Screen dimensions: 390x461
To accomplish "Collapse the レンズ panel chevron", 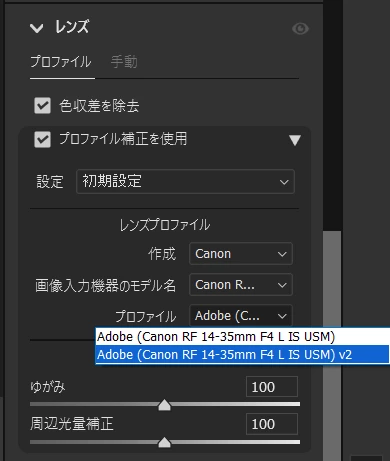I will click(x=36, y=28).
